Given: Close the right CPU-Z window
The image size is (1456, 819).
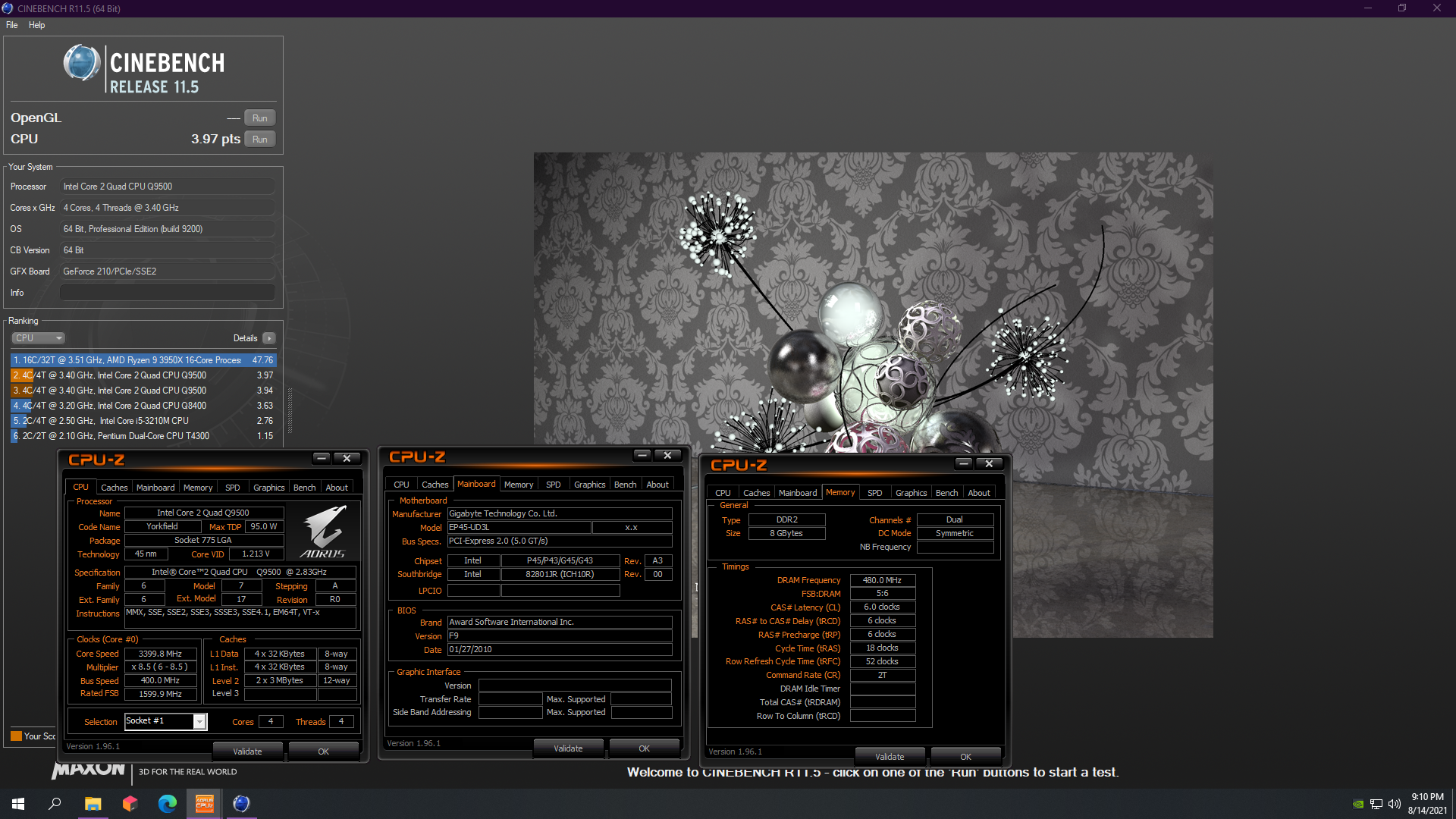Looking at the screenshot, I should click(989, 463).
